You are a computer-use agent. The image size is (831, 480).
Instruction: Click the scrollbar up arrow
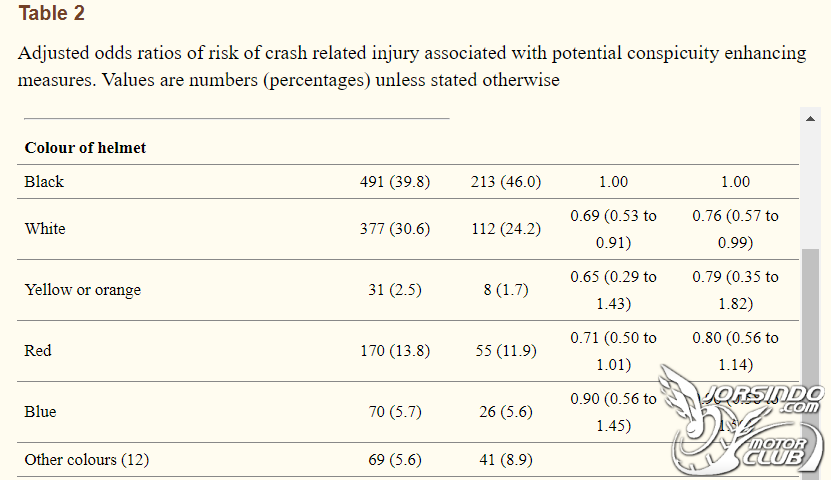point(810,119)
